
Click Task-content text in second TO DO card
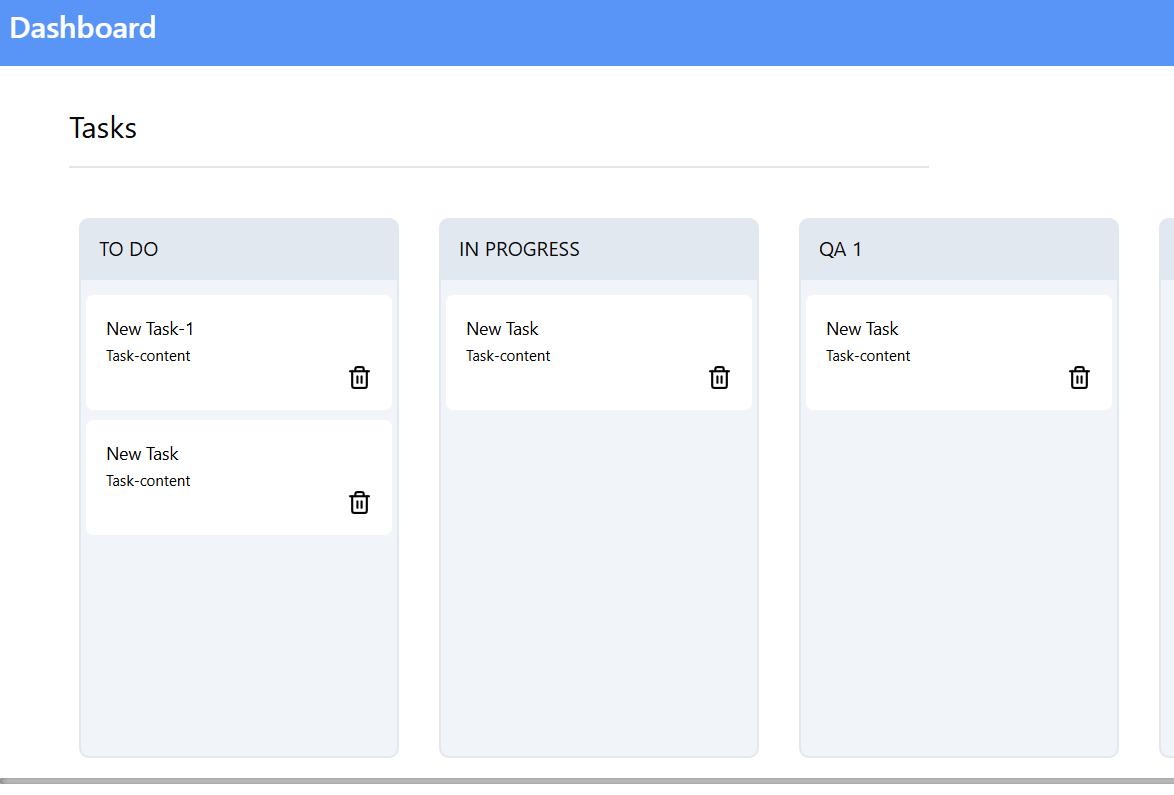click(x=148, y=481)
